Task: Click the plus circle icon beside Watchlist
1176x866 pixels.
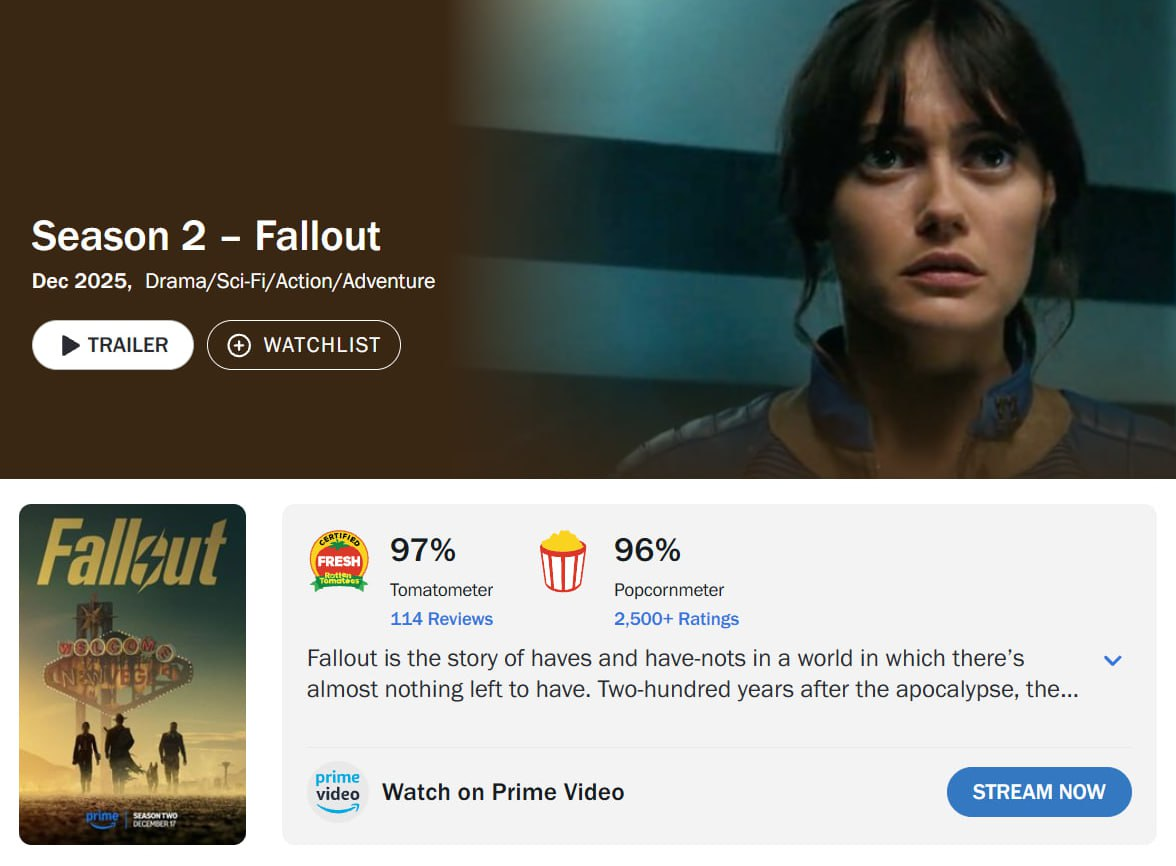Action: click(x=238, y=345)
